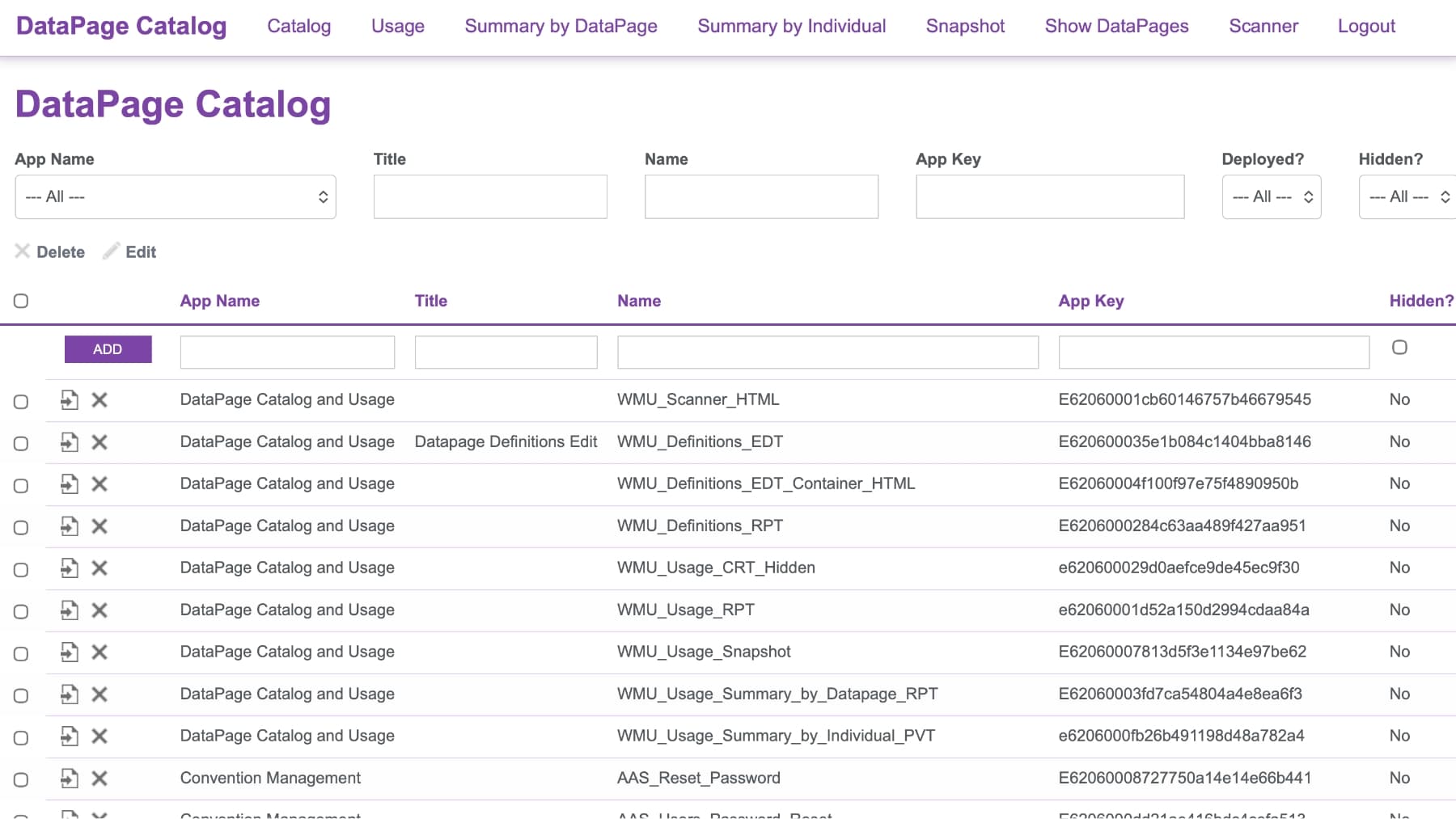Select the AAS_Reset_Password row checkbox
This screenshot has height=819, width=1456.
point(21,779)
